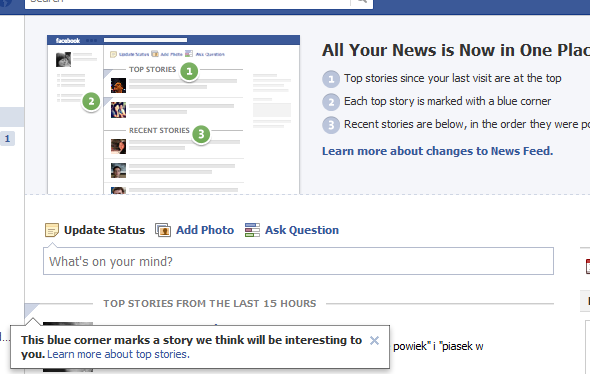Click the green number 1 marker
This screenshot has width=590, height=374.
click(x=189, y=71)
